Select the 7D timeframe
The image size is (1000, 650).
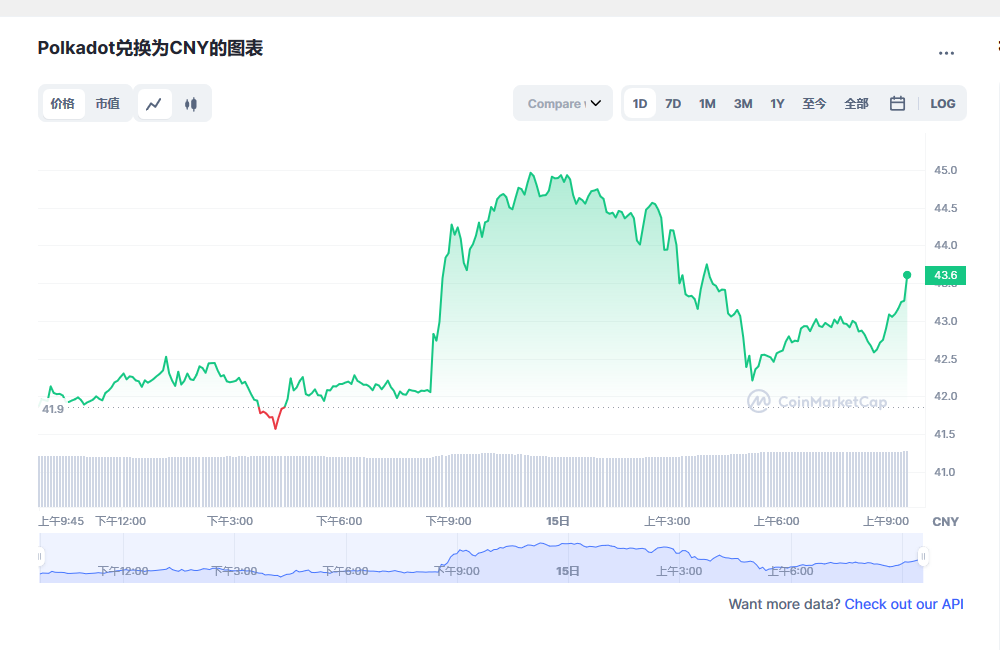(x=673, y=103)
